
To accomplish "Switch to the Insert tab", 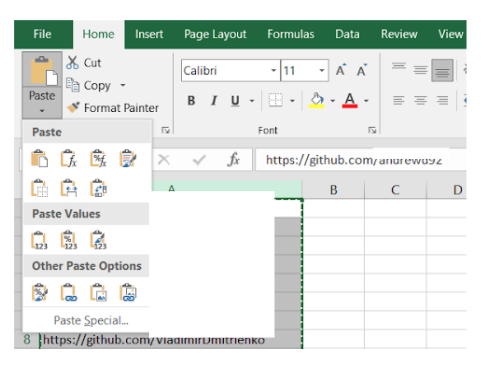I will coord(149,34).
